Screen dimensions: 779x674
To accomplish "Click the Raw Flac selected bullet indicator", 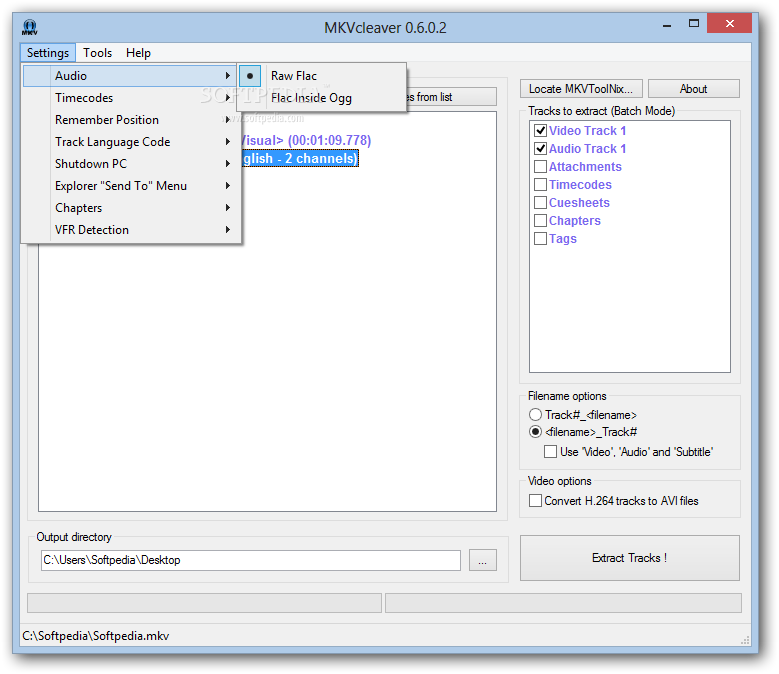I will point(250,76).
